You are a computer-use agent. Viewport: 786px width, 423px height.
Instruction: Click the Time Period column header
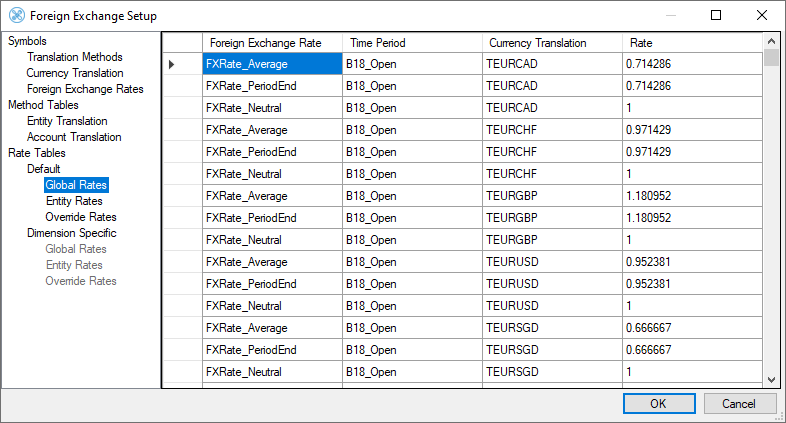(x=376, y=43)
